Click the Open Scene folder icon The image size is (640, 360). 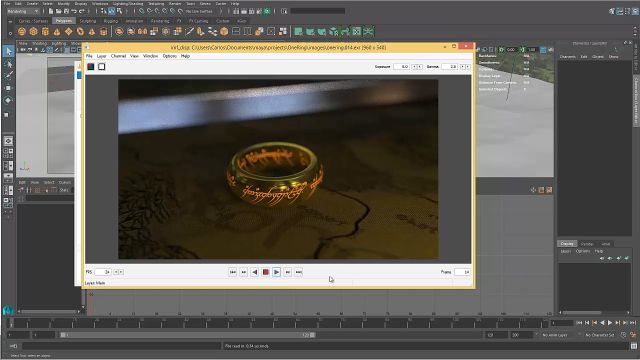tap(59, 11)
